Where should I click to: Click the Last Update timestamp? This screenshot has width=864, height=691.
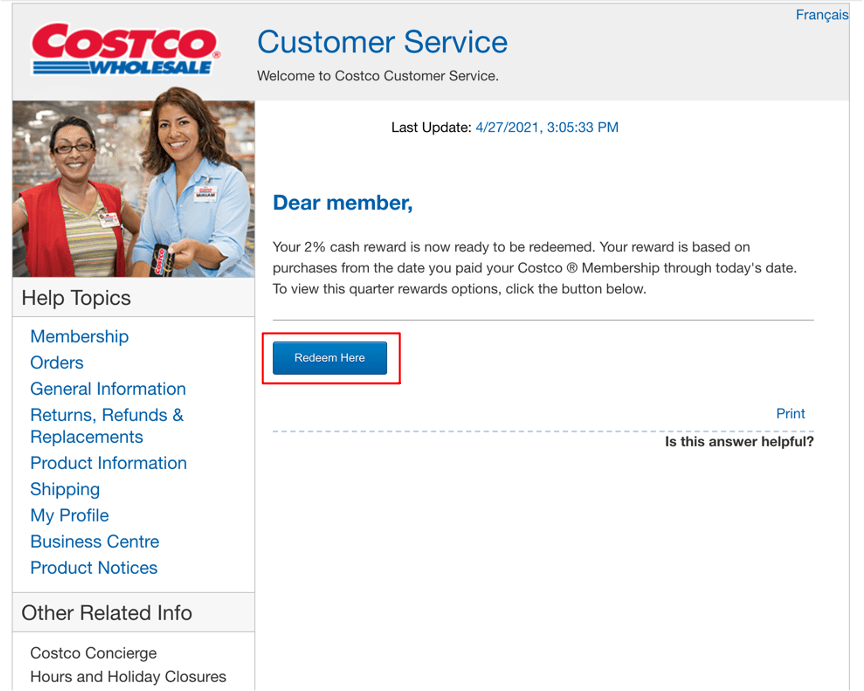pos(546,127)
